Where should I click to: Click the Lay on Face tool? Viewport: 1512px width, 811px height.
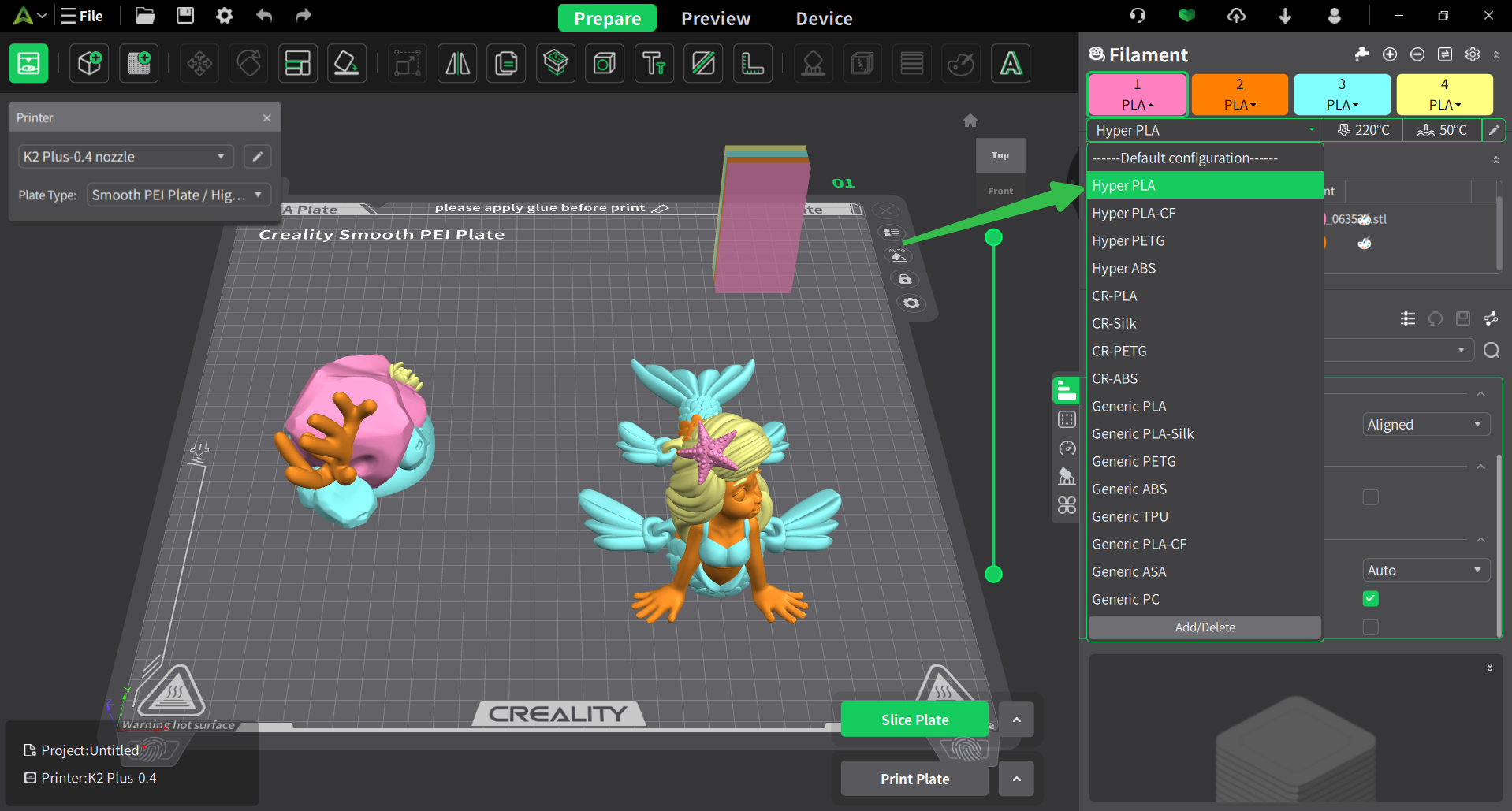pos(347,63)
